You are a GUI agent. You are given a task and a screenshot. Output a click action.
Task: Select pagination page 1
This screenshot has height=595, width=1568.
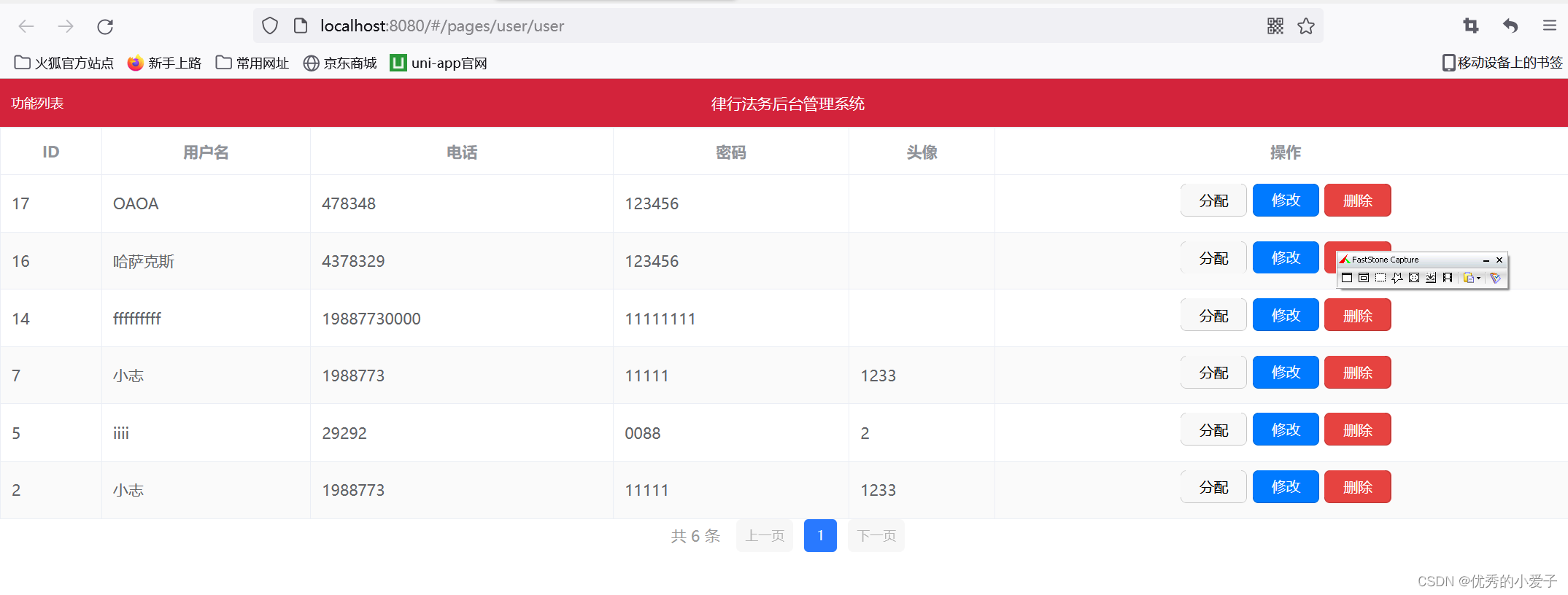pos(820,536)
